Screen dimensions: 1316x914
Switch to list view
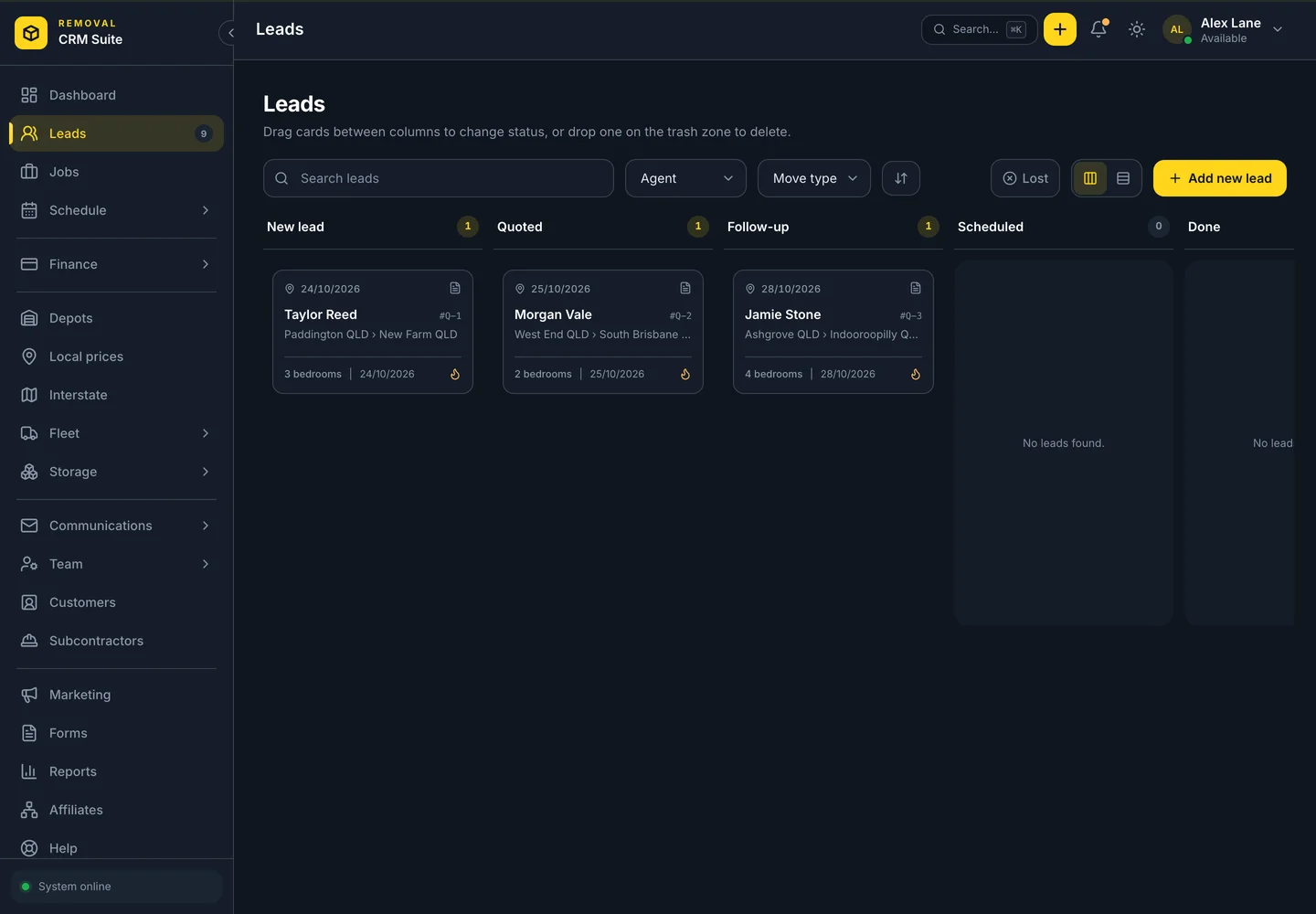tap(1123, 178)
